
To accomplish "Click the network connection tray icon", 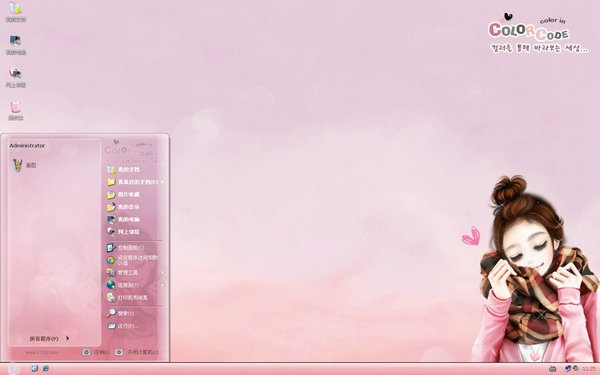I will click(x=568, y=368).
